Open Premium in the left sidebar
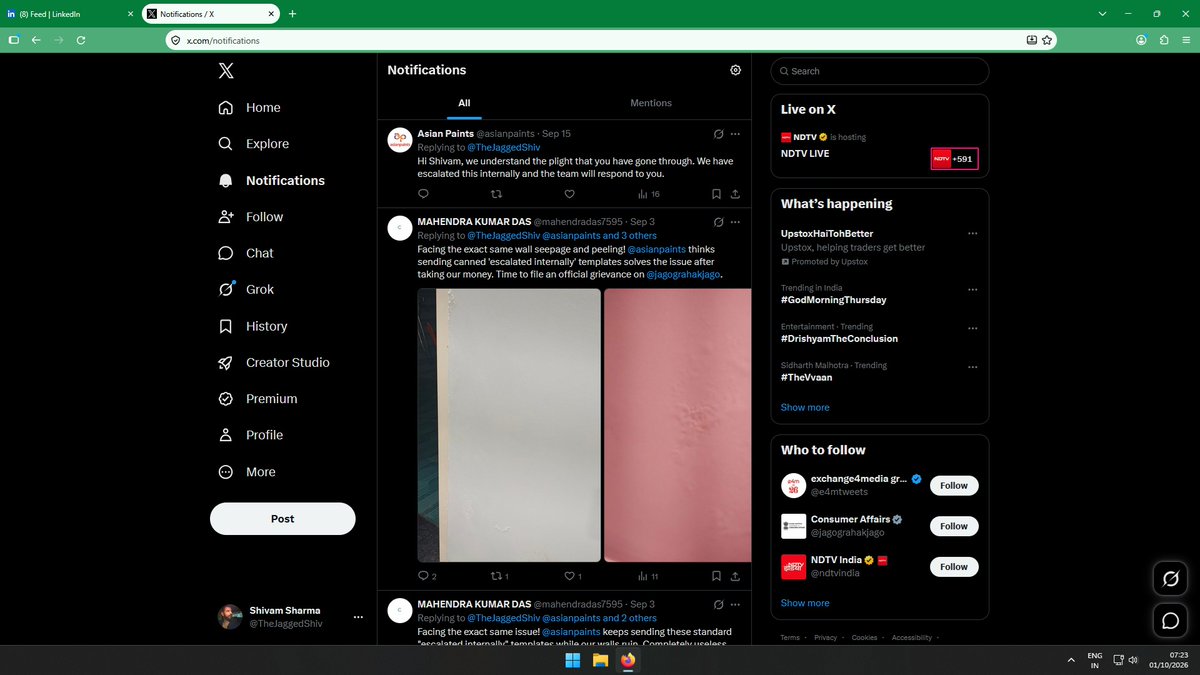Screen dimensions: 1200x675 [257, 399]
